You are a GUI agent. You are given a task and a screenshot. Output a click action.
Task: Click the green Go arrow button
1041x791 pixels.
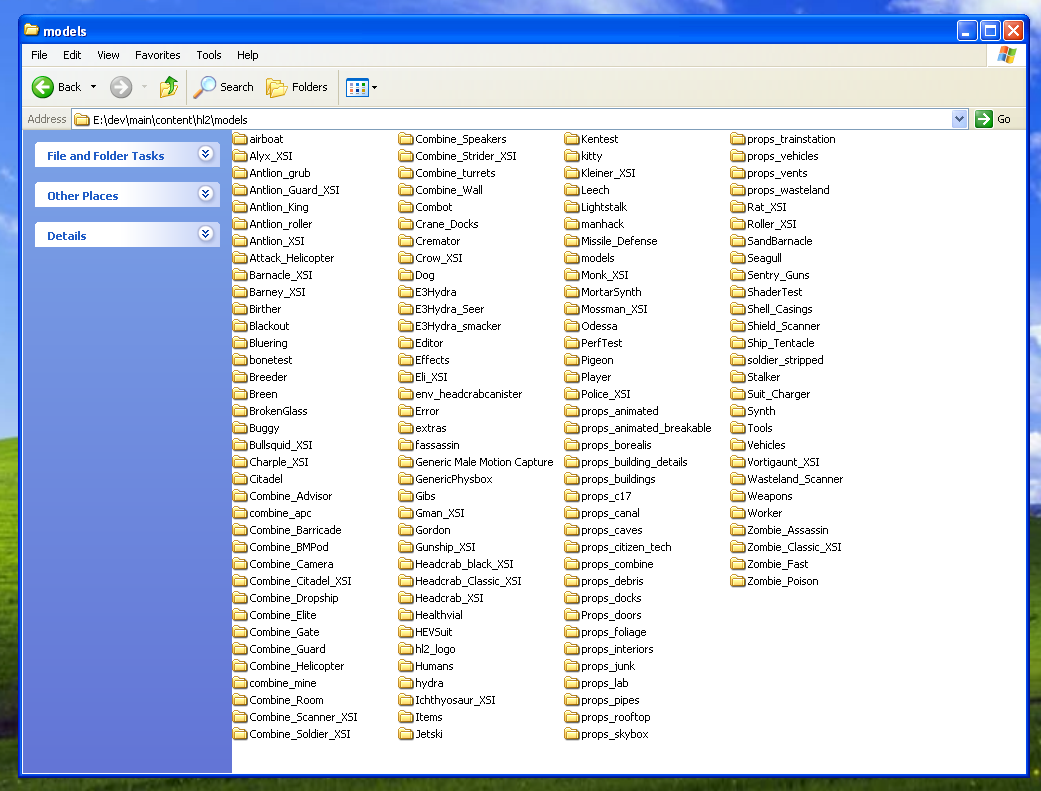[984, 119]
